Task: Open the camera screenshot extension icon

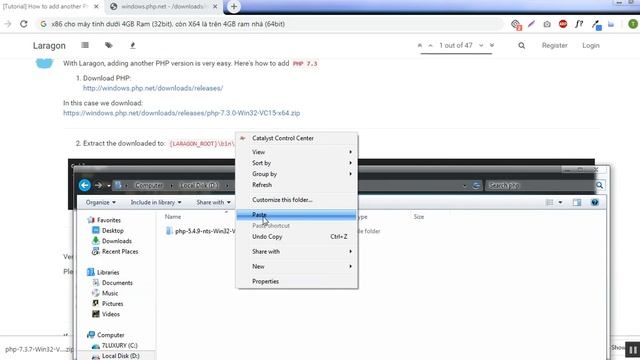Action: (x=547, y=24)
